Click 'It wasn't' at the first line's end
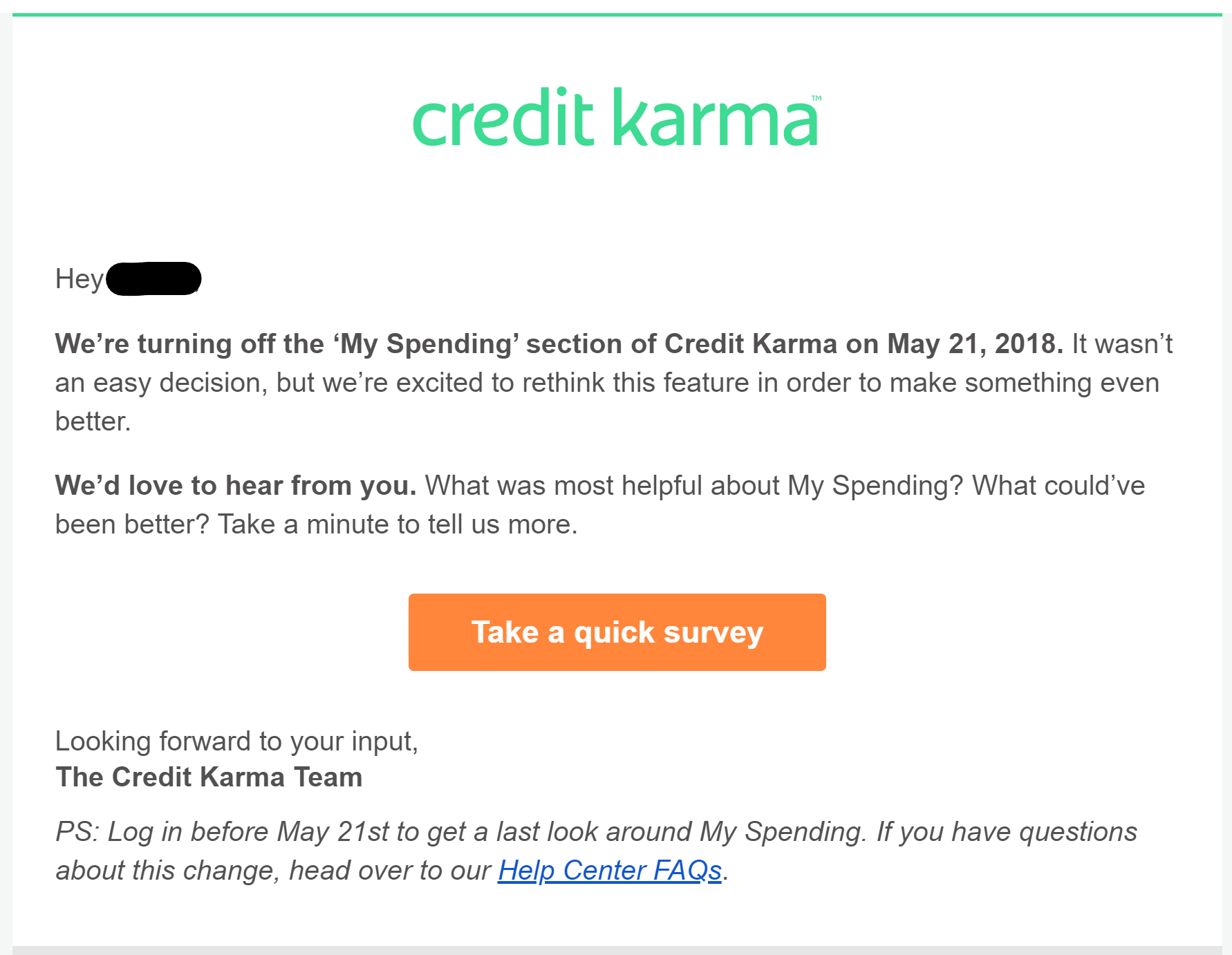 (x=1121, y=343)
